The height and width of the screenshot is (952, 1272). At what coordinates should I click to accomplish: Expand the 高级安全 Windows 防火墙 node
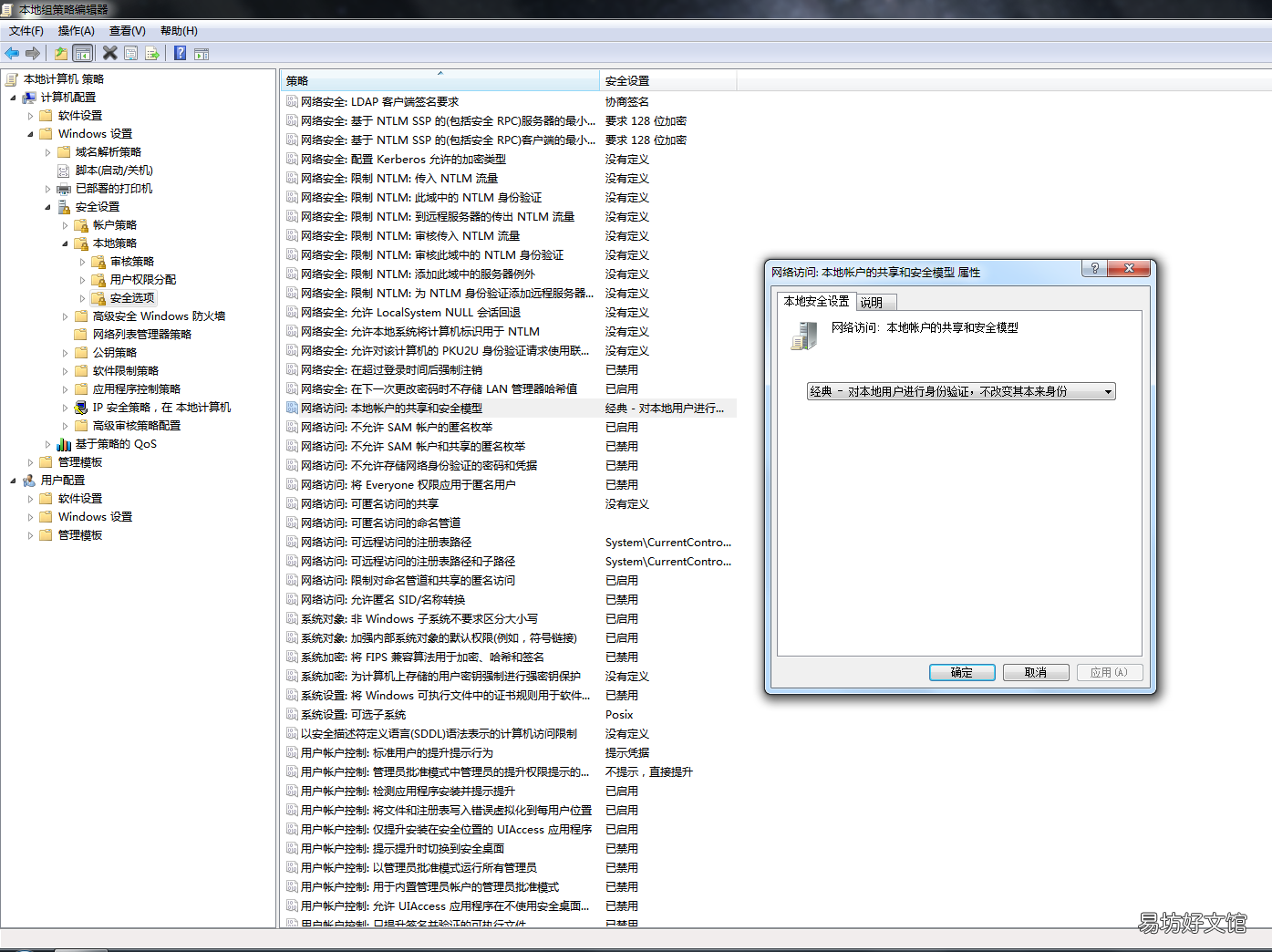coord(65,316)
